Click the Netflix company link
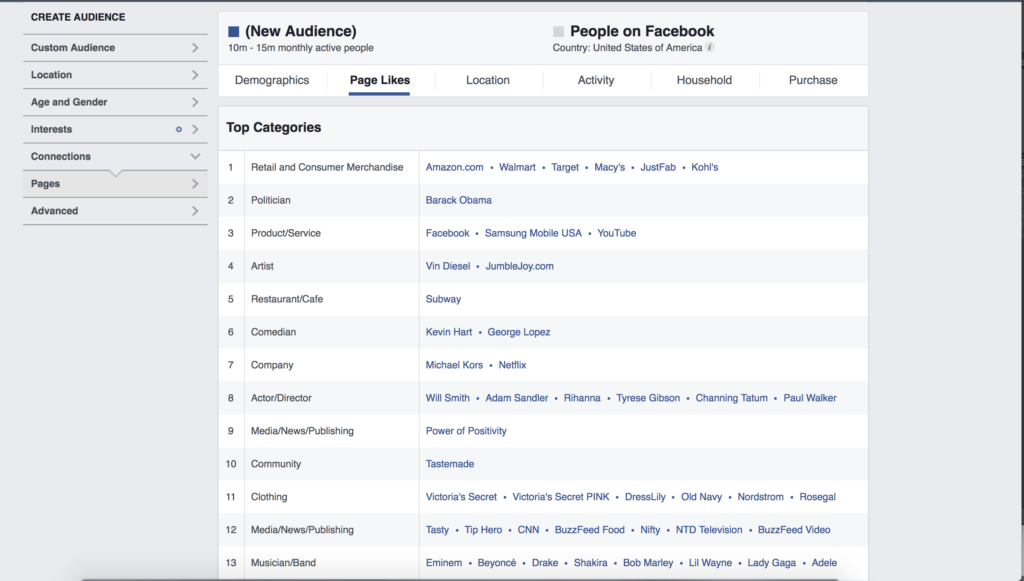 click(512, 365)
